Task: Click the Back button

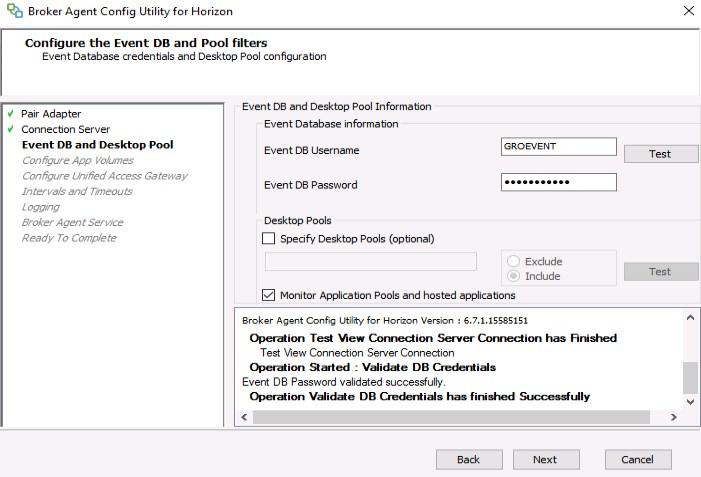Action: pyautogui.click(x=469, y=460)
